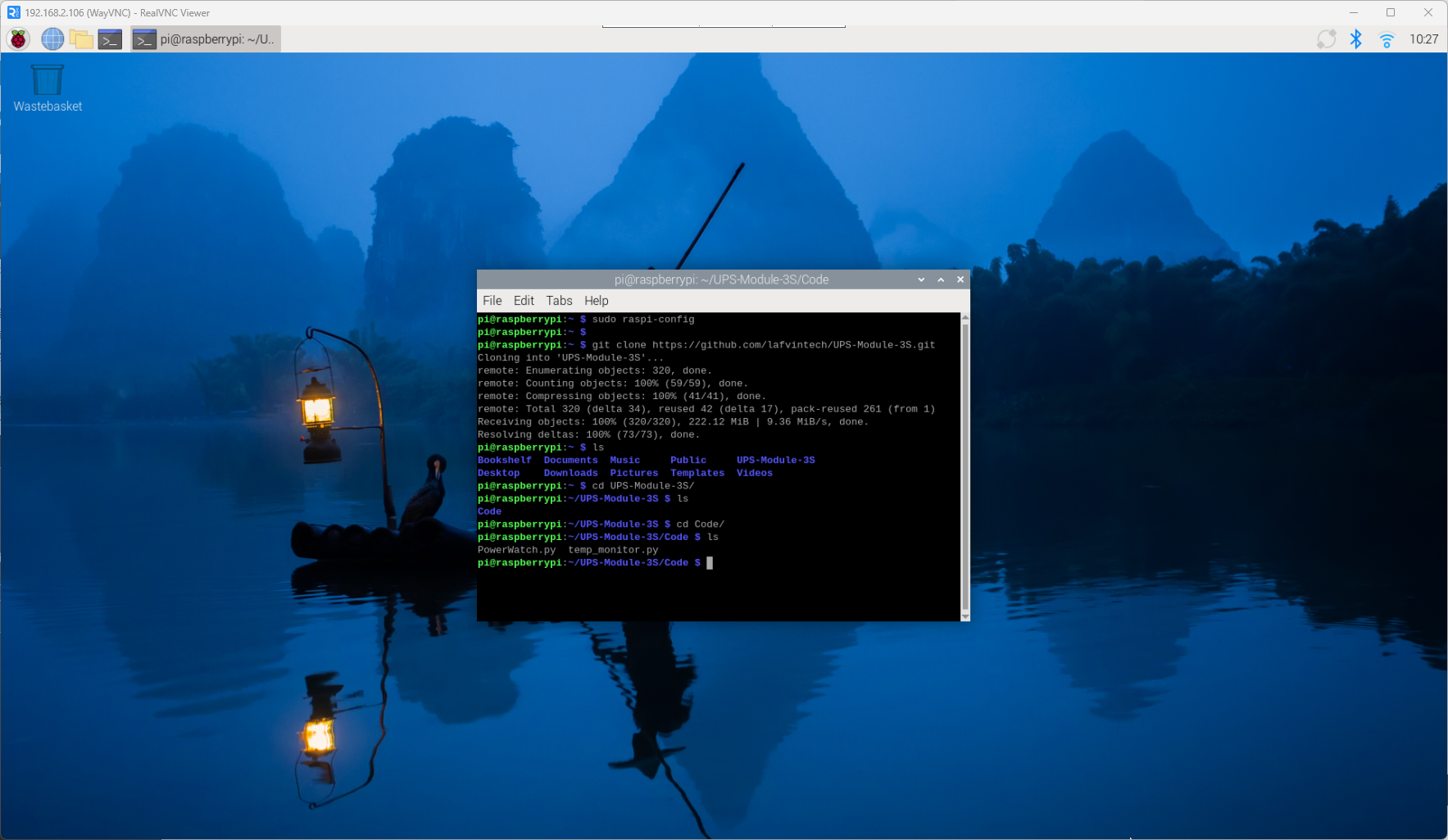1448x840 pixels.
Task: Click the RealVNC Viewer app icon in title bar
Action: [x=13, y=12]
